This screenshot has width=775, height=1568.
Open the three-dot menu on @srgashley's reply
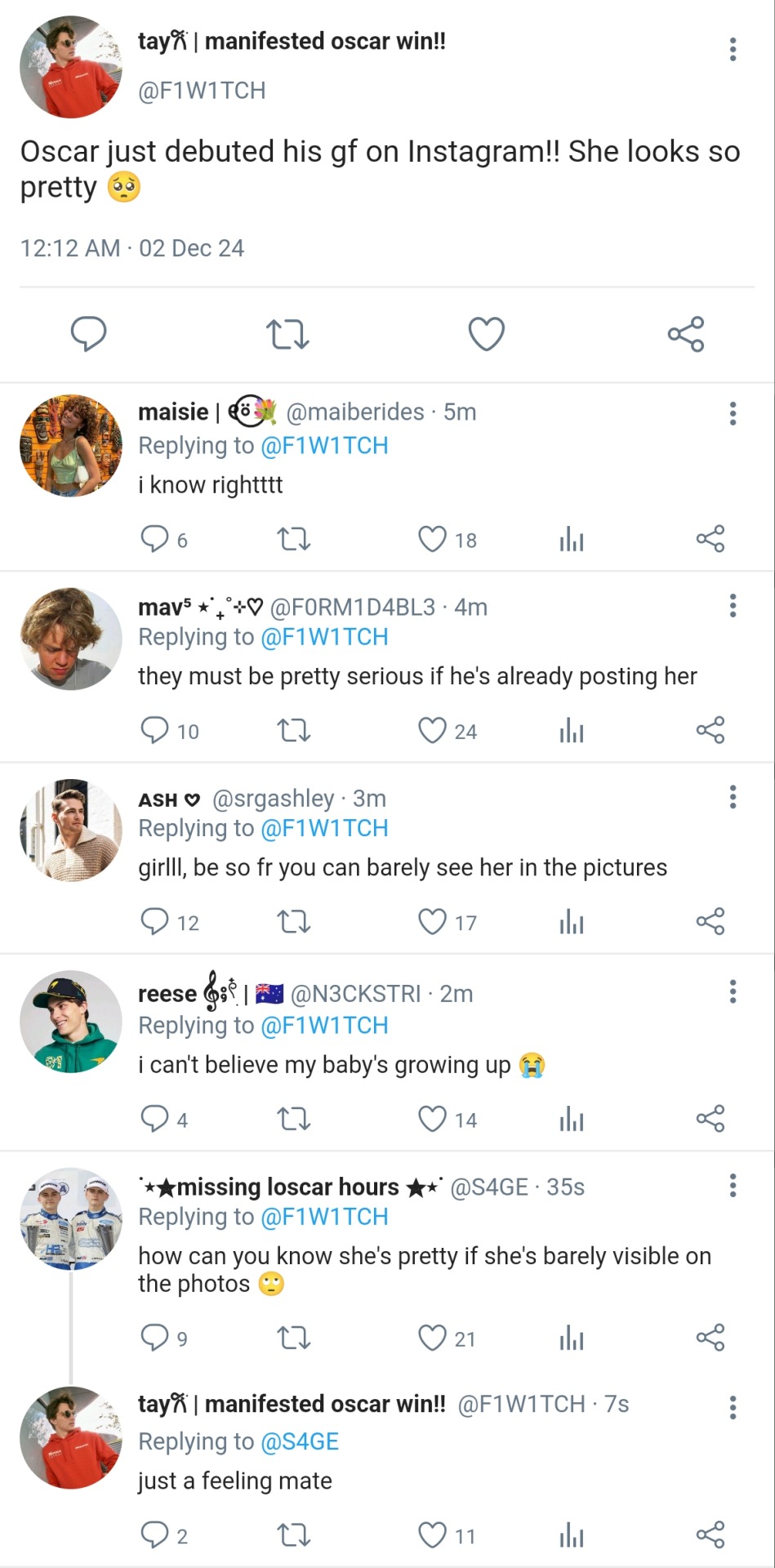coord(733,797)
